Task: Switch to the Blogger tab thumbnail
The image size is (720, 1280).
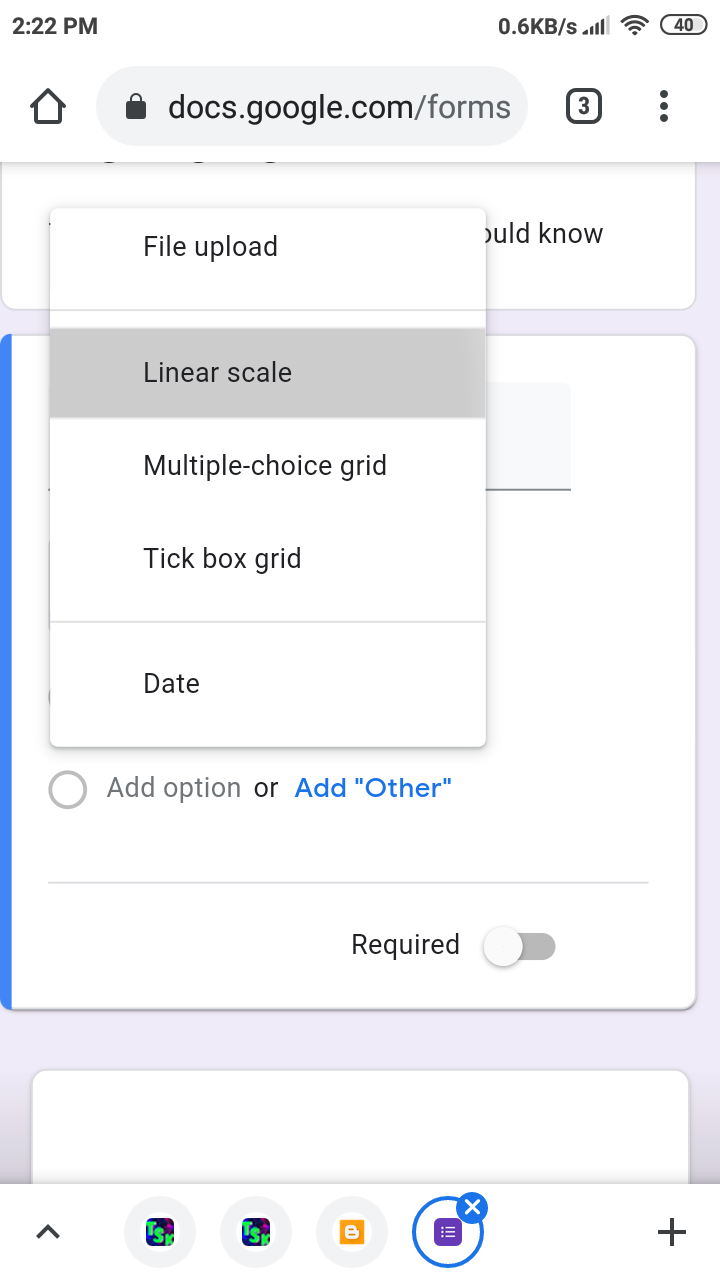Action: (351, 1232)
